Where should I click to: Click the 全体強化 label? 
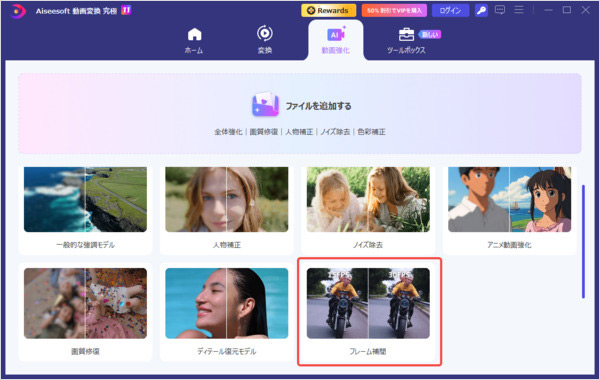(228, 132)
